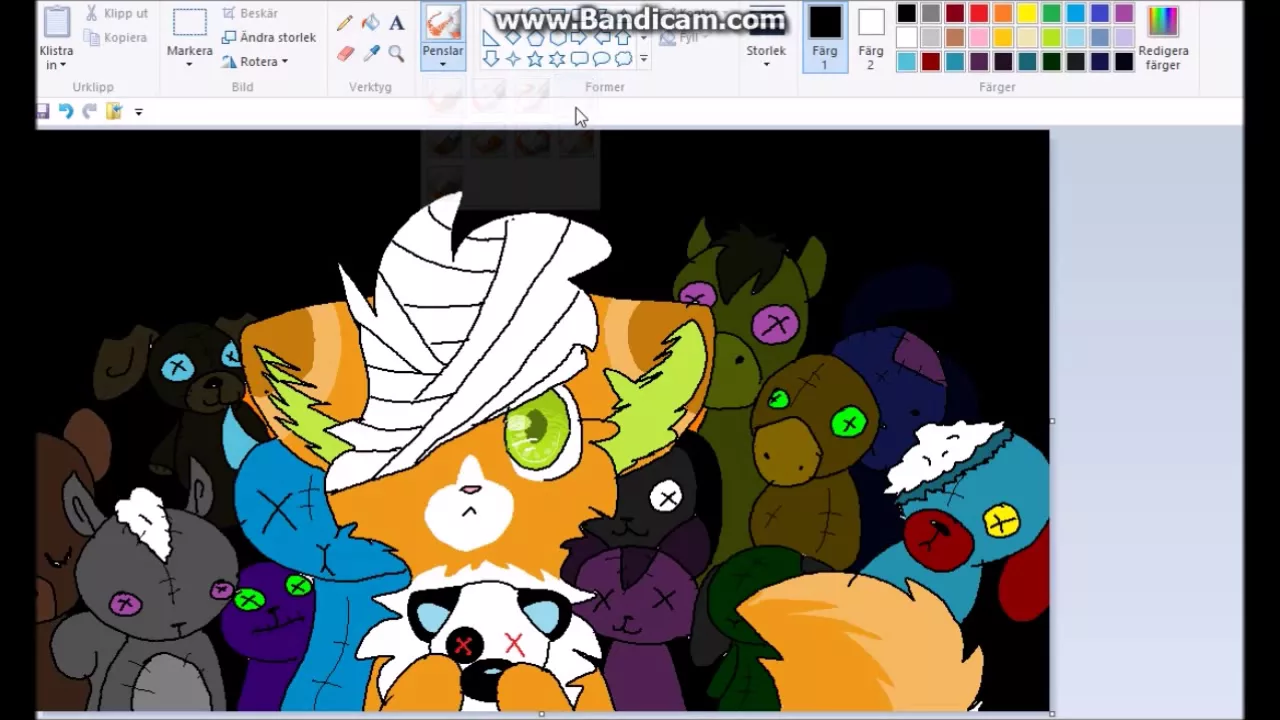The width and height of the screenshot is (1280, 720).
Task: Select Färg 1 foreground color slot
Action: click(x=825, y=39)
